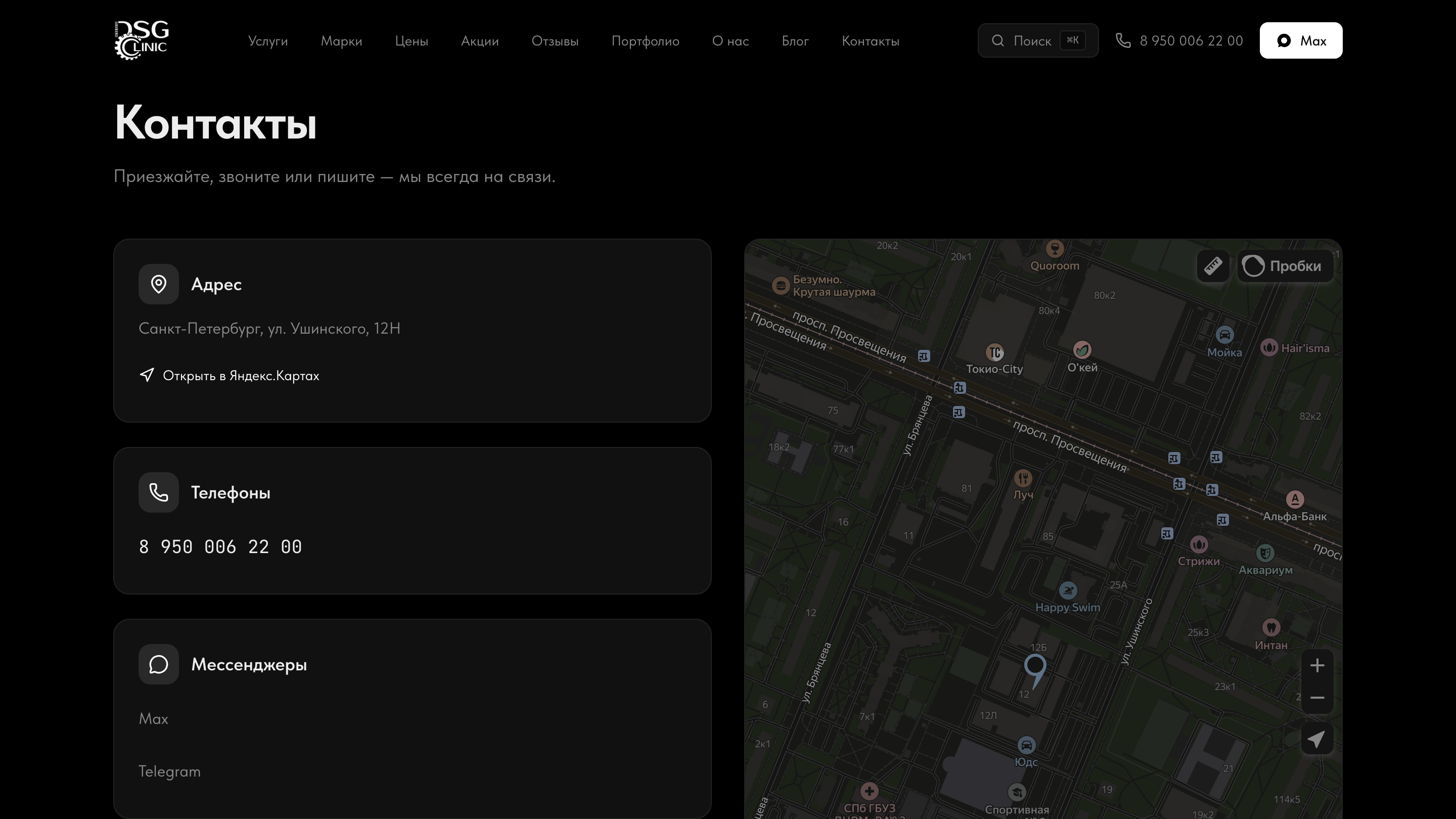1456x819 pixels.
Task: Click the phone number in Телефоны card
Action: coord(220,547)
